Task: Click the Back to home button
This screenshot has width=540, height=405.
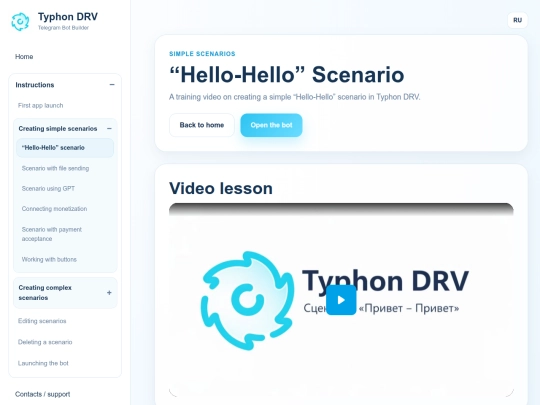Action: pos(202,125)
